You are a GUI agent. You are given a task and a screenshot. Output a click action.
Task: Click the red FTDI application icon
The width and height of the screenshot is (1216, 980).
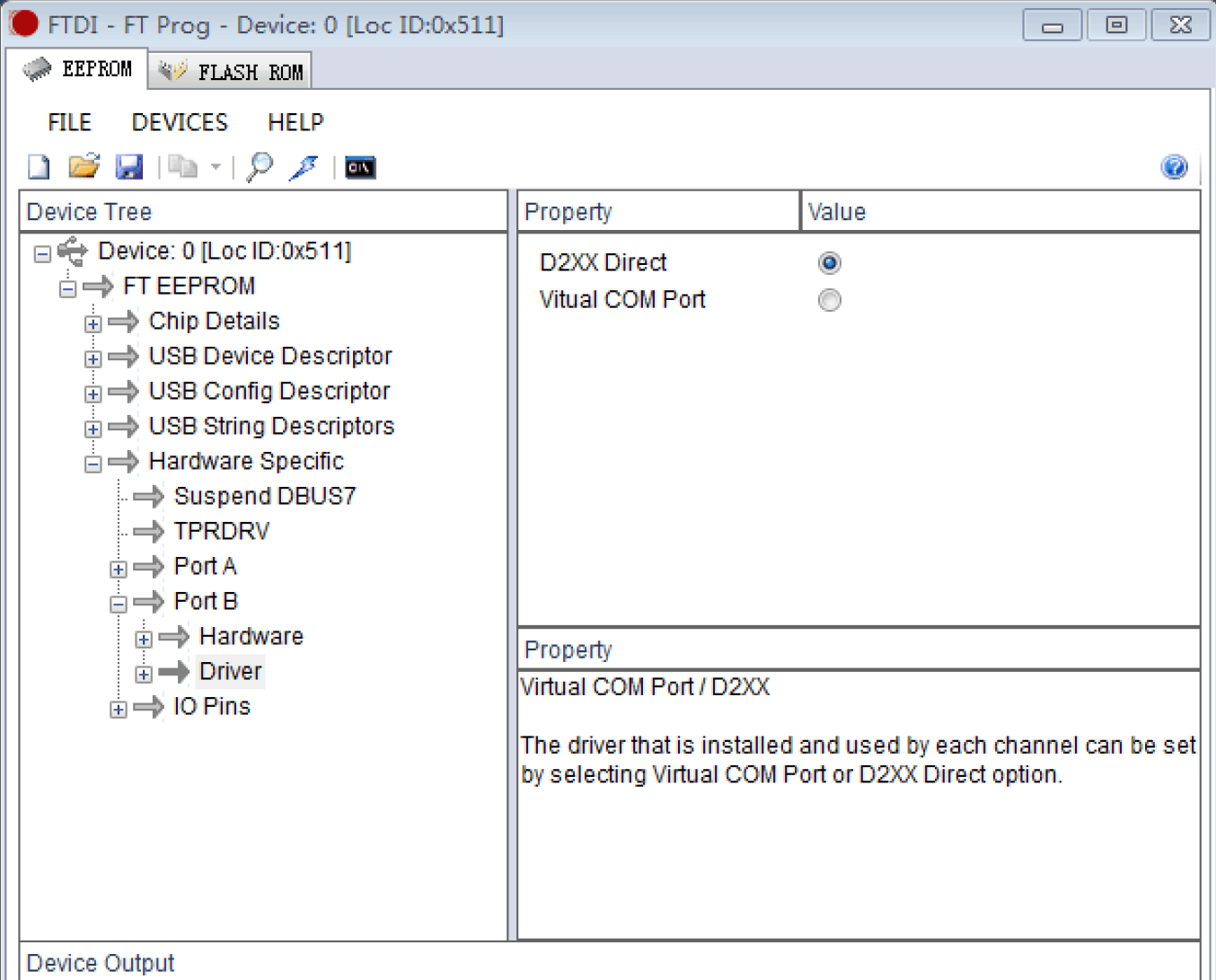[24, 23]
